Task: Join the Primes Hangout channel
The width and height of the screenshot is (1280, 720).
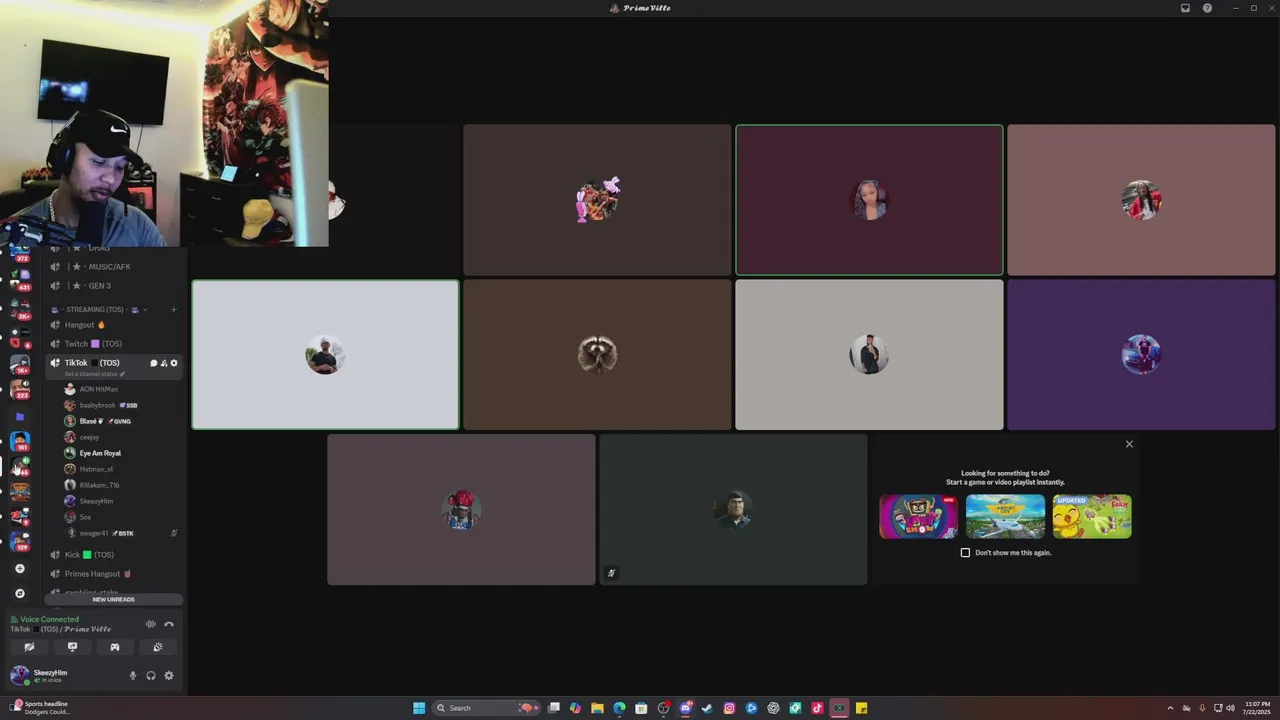Action: pyautogui.click(x=115, y=574)
